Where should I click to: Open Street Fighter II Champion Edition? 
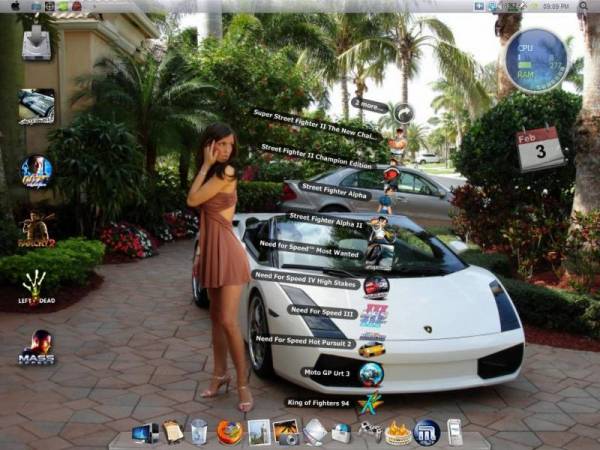[x=317, y=156]
